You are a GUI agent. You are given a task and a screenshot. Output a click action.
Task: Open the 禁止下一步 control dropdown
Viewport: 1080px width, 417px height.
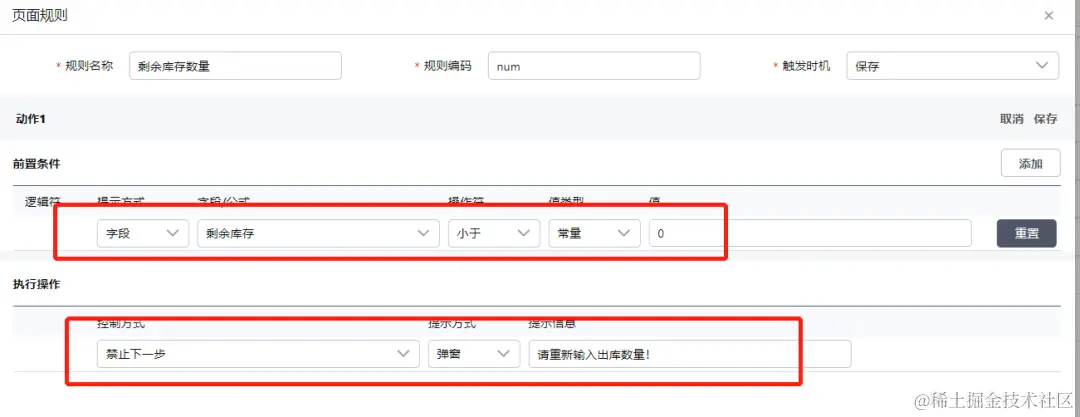(258, 354)
